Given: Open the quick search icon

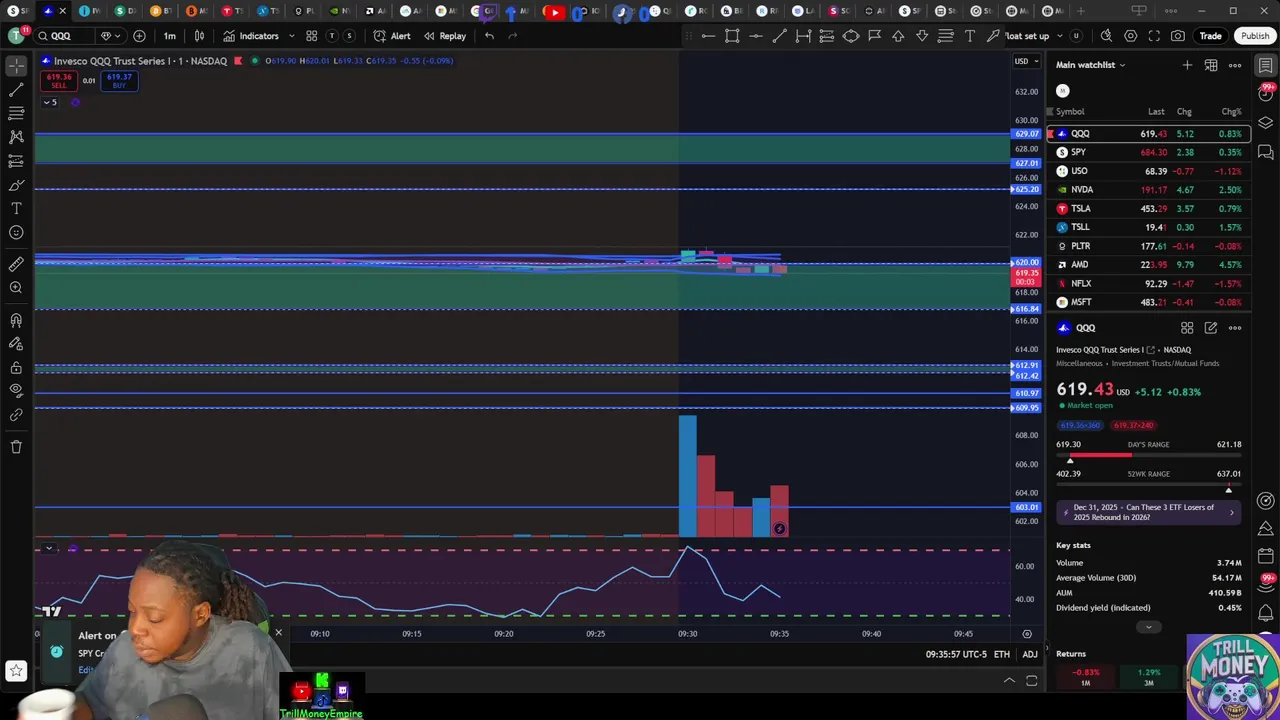Looking at the screenshot, I should coord(1106,36).
